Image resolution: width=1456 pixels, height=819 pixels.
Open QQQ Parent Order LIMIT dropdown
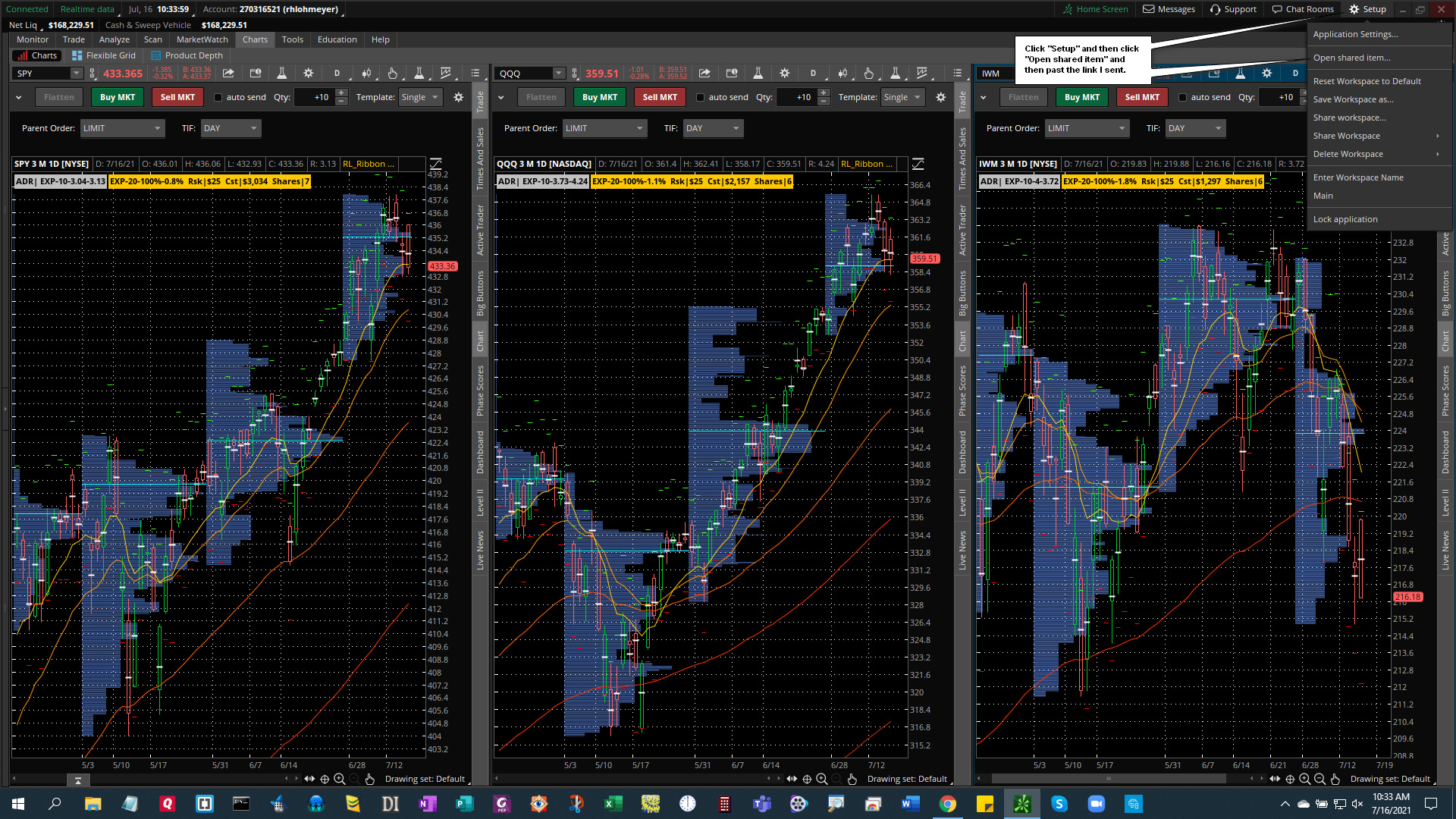604,128
